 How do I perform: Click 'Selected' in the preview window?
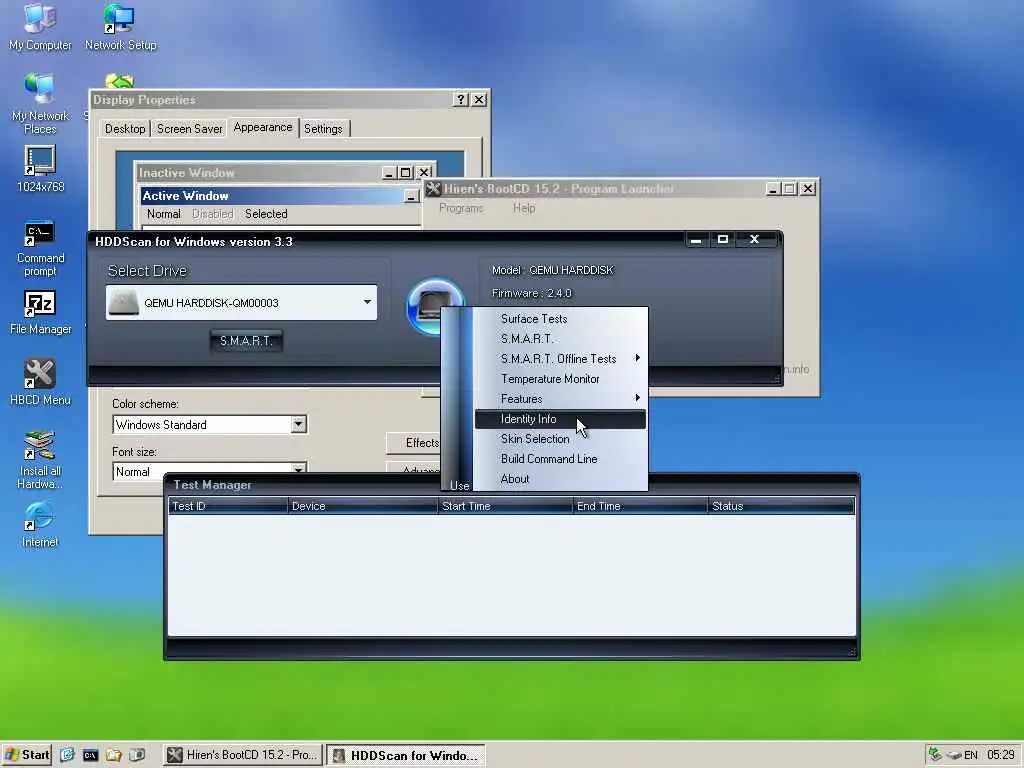click(266, 214)
